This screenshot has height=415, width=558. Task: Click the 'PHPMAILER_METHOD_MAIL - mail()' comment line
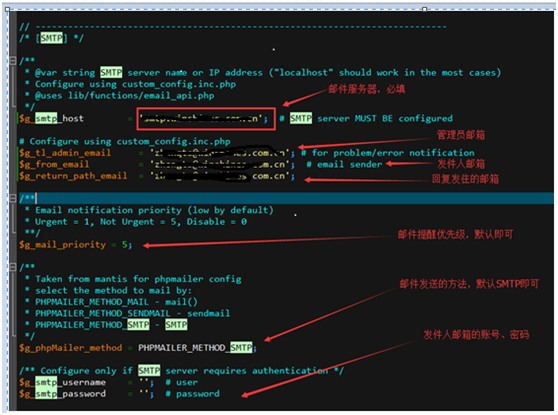click(111, 301)
